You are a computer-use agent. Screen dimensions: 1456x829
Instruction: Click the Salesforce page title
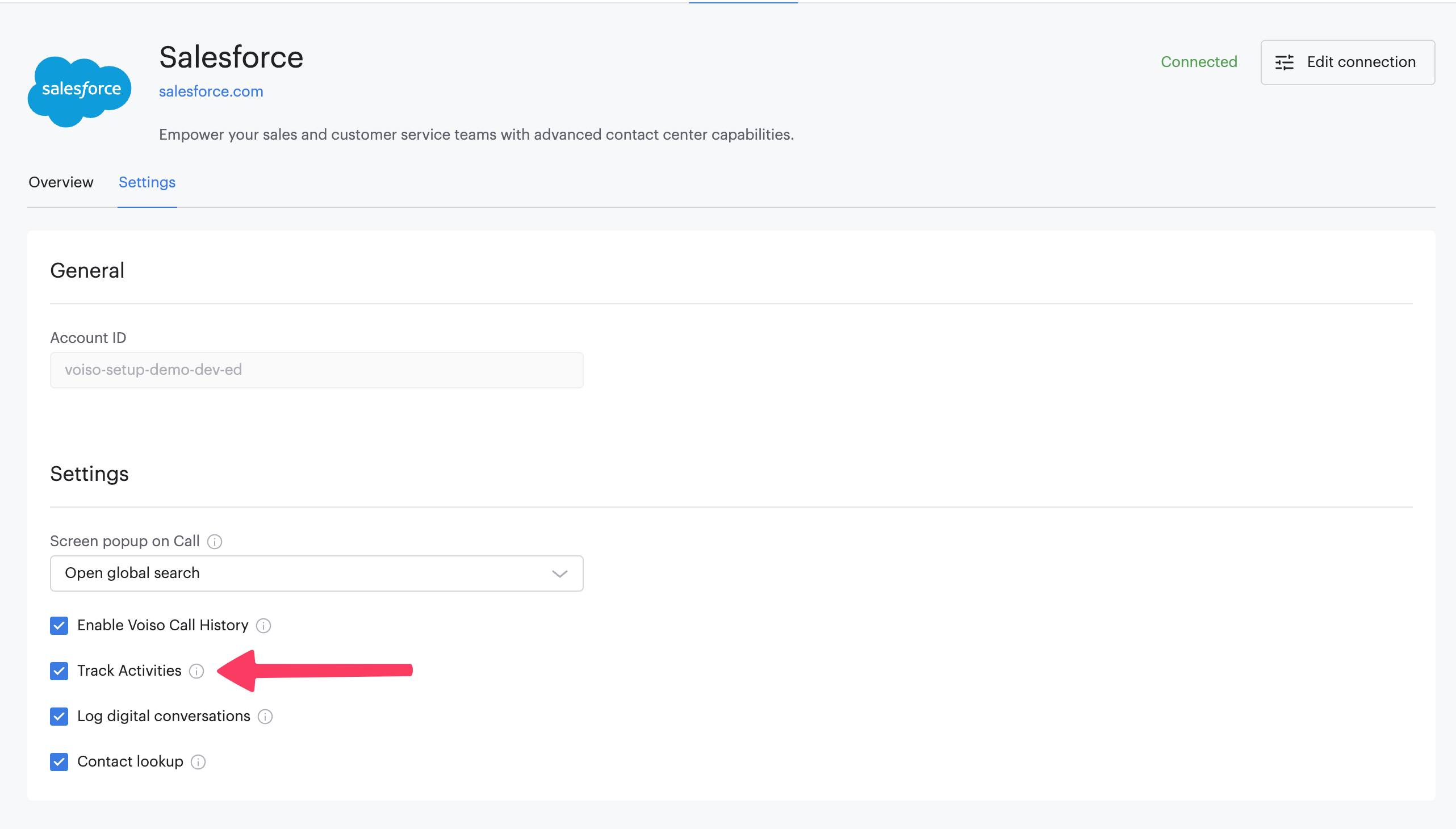click(x=231, y=57)
